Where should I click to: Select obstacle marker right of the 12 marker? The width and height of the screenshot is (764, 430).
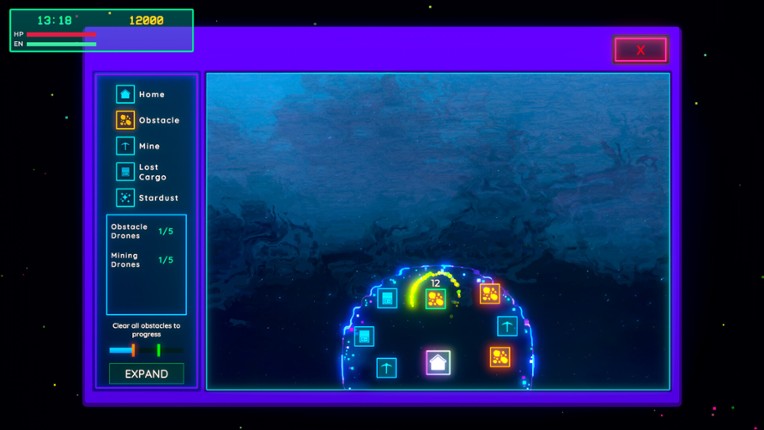pyautogui.click(x=490, y=294)
